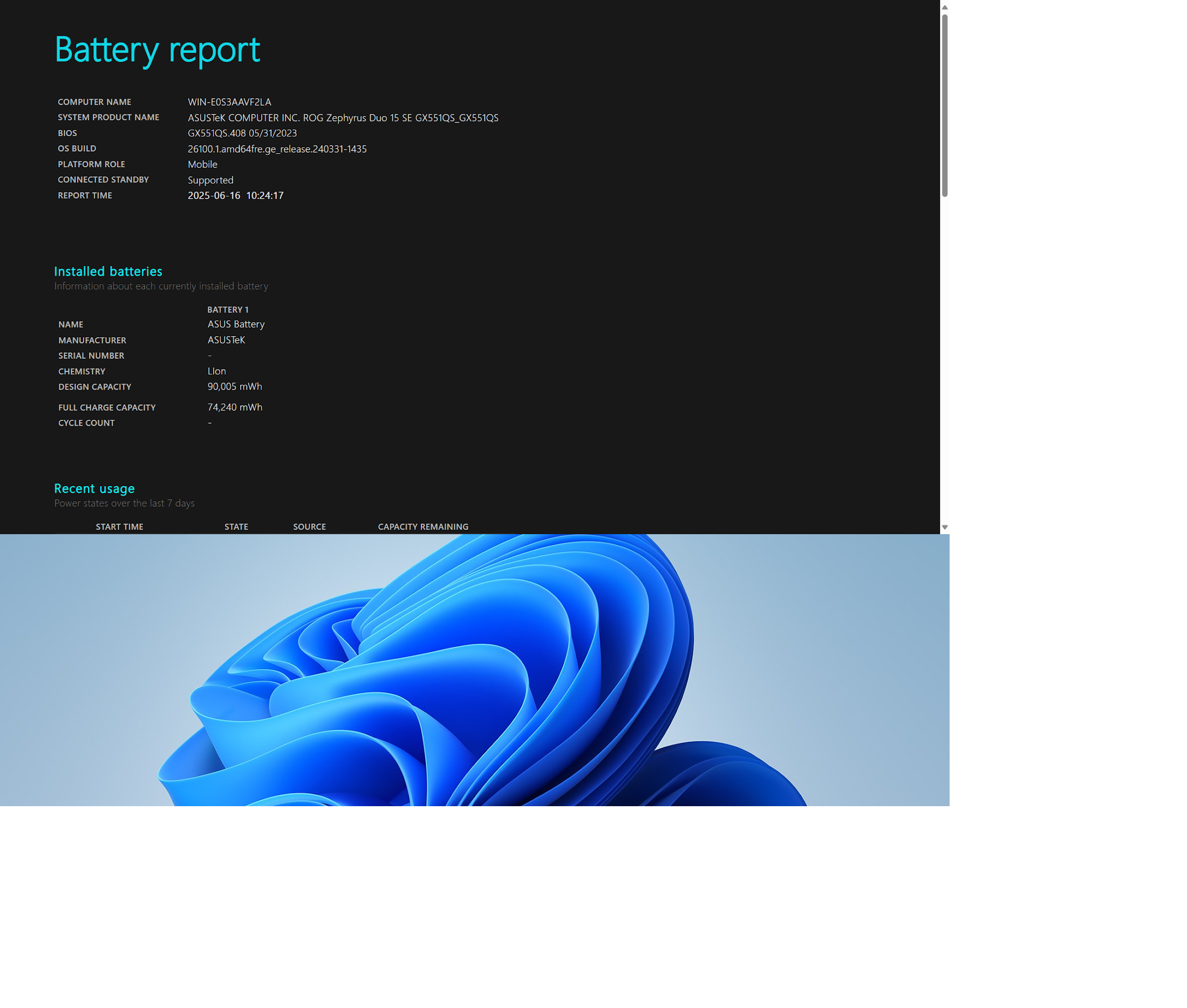1187x1008 pixels.
Task: Click the DESIGN CAPACITY label
Action: [x=95, y=387]
